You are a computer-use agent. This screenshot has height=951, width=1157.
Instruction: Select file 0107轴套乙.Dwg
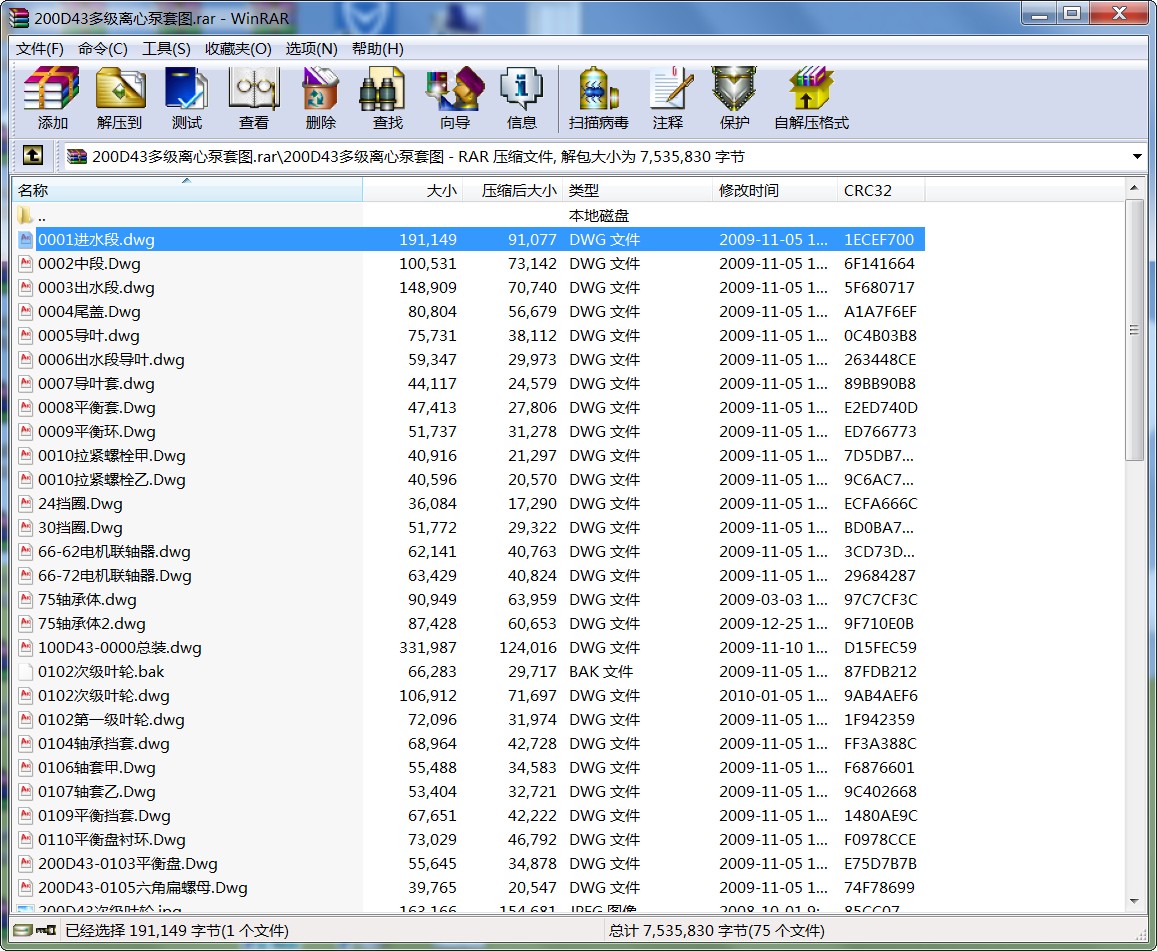click(x=470, y=791)
